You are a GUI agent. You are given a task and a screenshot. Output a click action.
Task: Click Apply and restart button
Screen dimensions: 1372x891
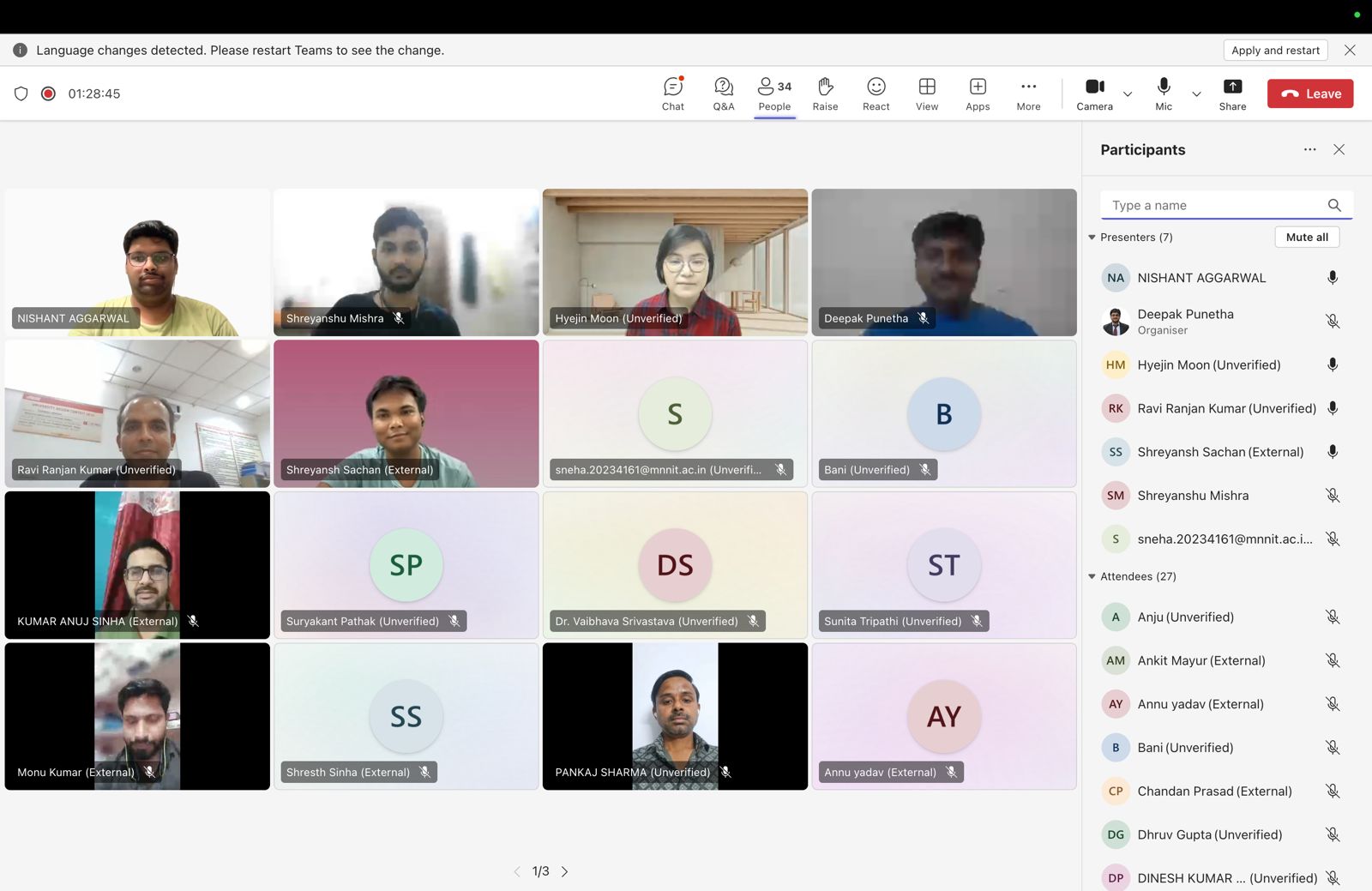click(1275, 51)
